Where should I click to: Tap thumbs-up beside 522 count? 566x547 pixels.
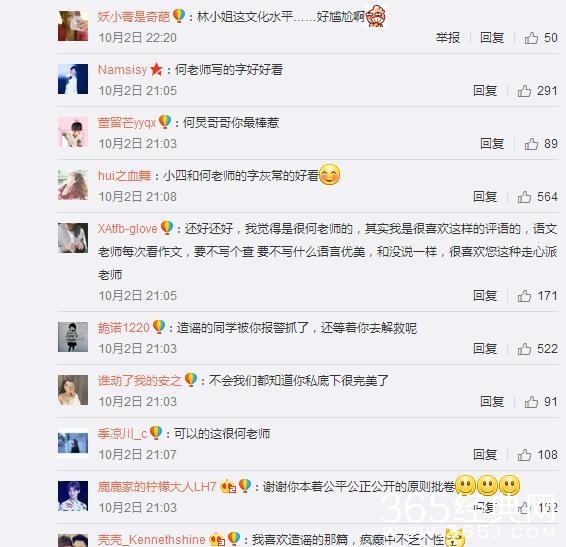coord(524,349)
